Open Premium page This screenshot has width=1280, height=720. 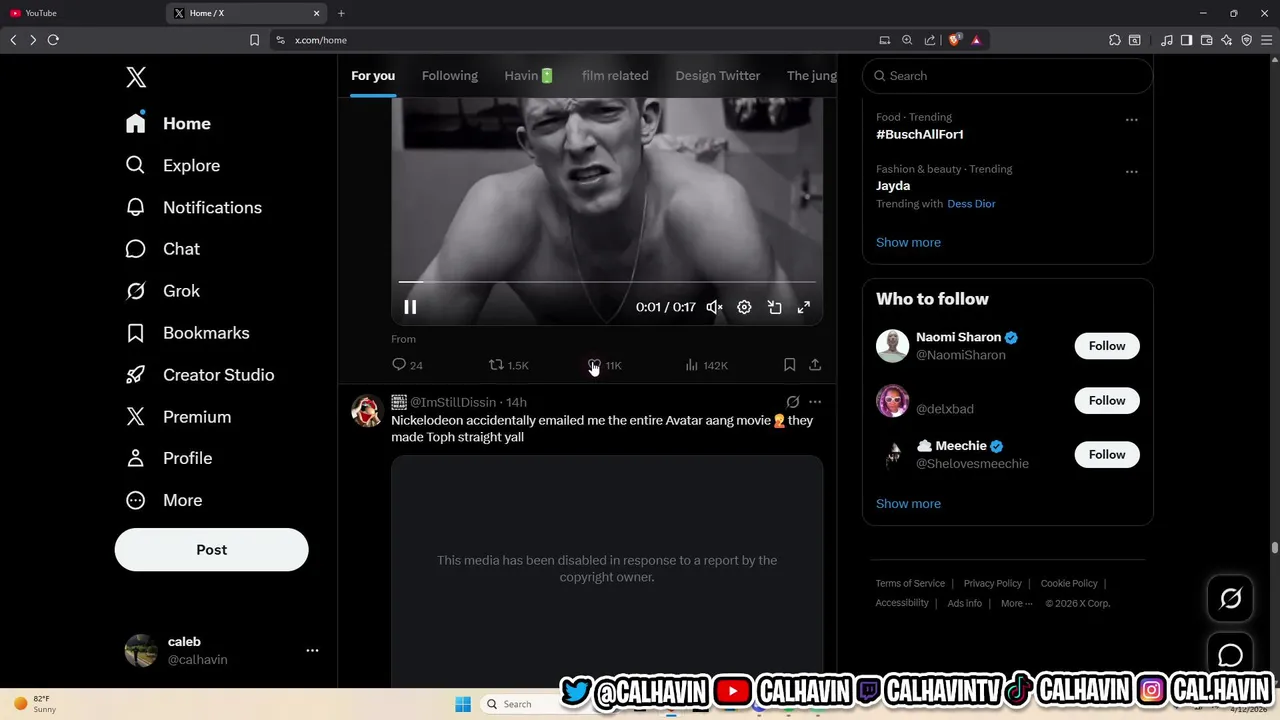[178, 417]
